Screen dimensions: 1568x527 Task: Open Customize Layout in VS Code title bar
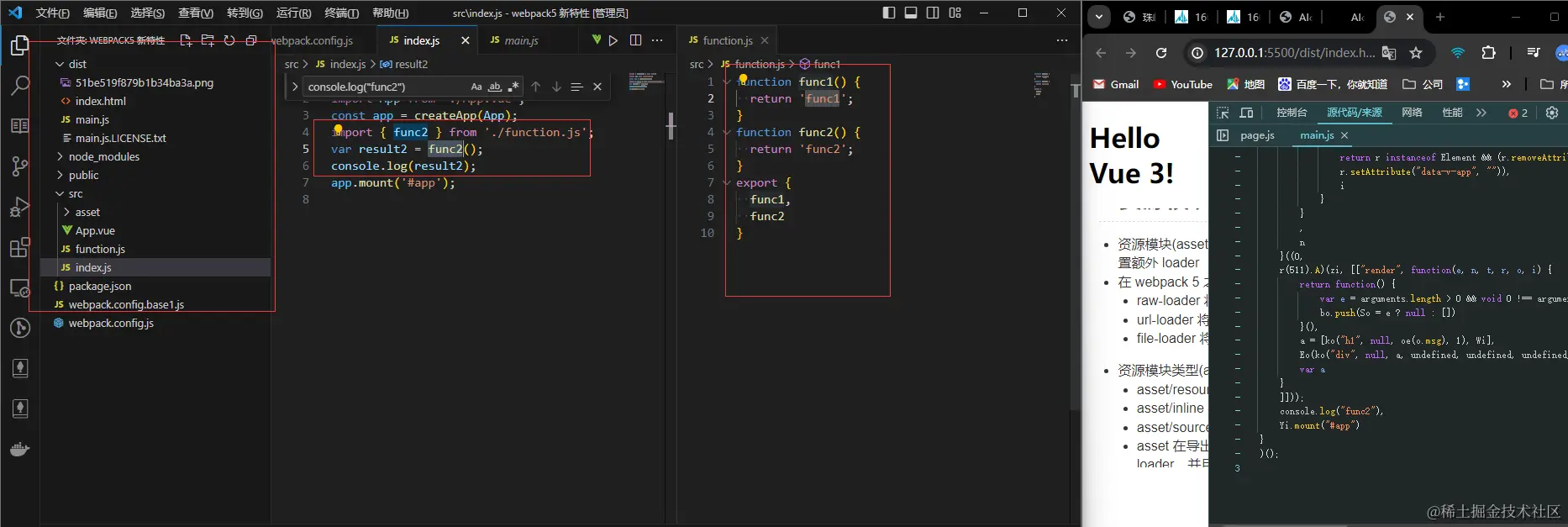click(x=955, y=13)
